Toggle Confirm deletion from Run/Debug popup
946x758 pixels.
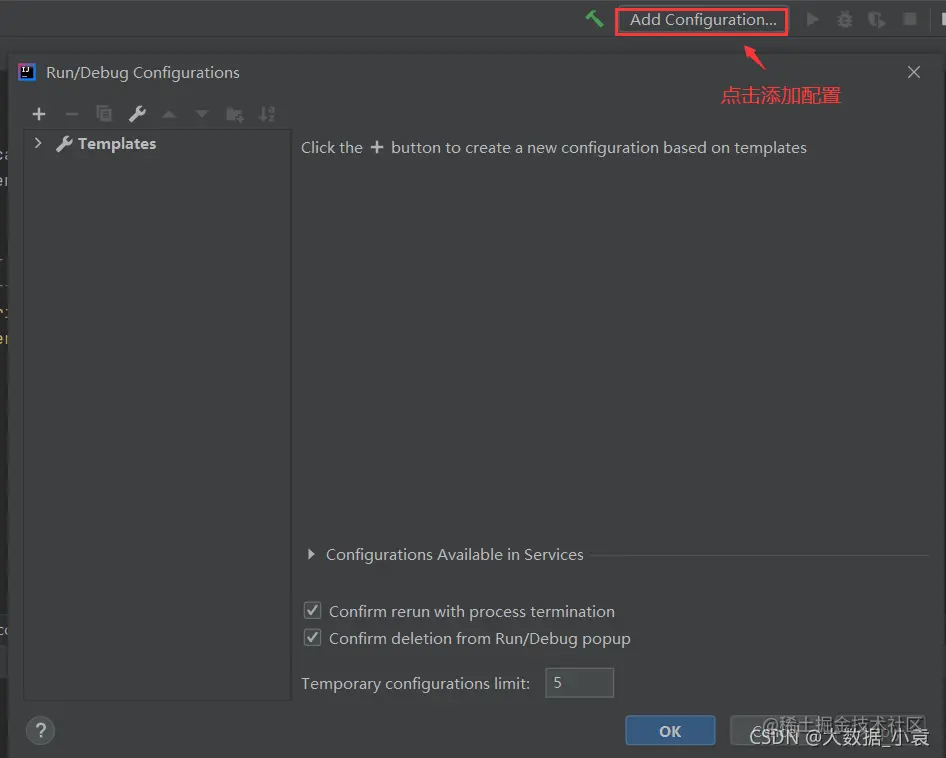pyautogui.click(x=313, y=637)
